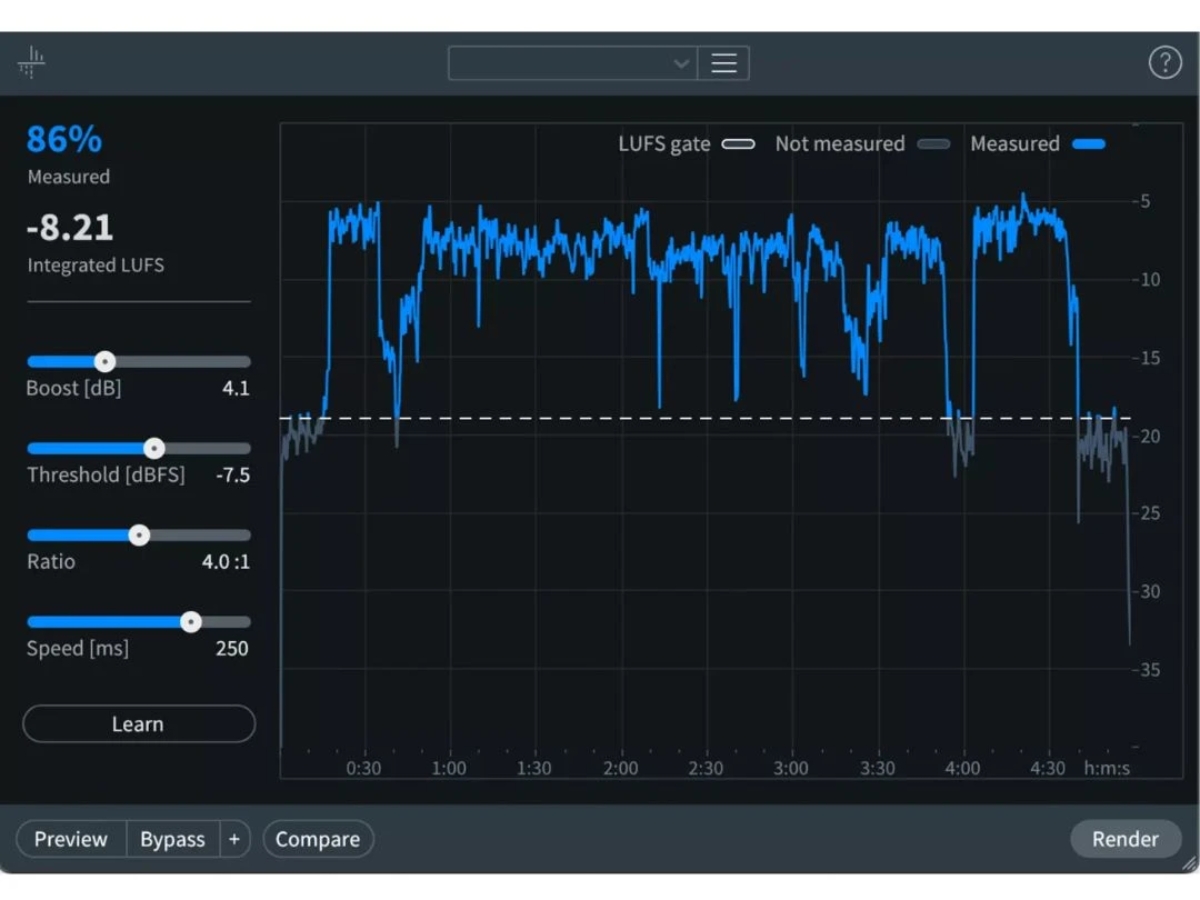The width and height of the screenshot is (1200, 900).
Task: Open the preset hamburger menu
Action: (x=724, y=63)
